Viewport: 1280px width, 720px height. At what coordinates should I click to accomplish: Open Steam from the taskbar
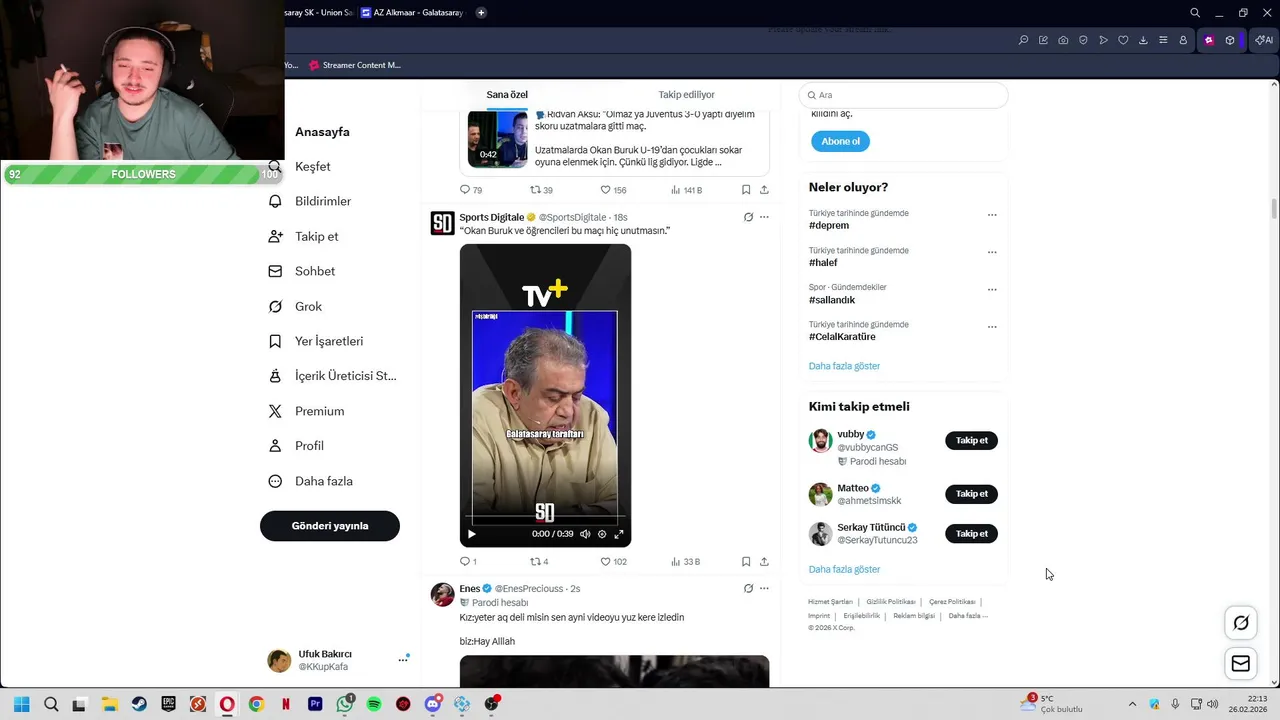point(139,704)
